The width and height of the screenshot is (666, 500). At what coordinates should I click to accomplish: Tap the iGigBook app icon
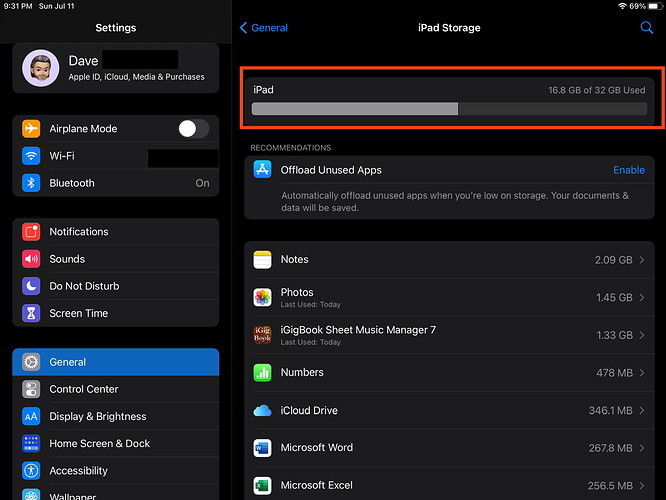(262, 335)
